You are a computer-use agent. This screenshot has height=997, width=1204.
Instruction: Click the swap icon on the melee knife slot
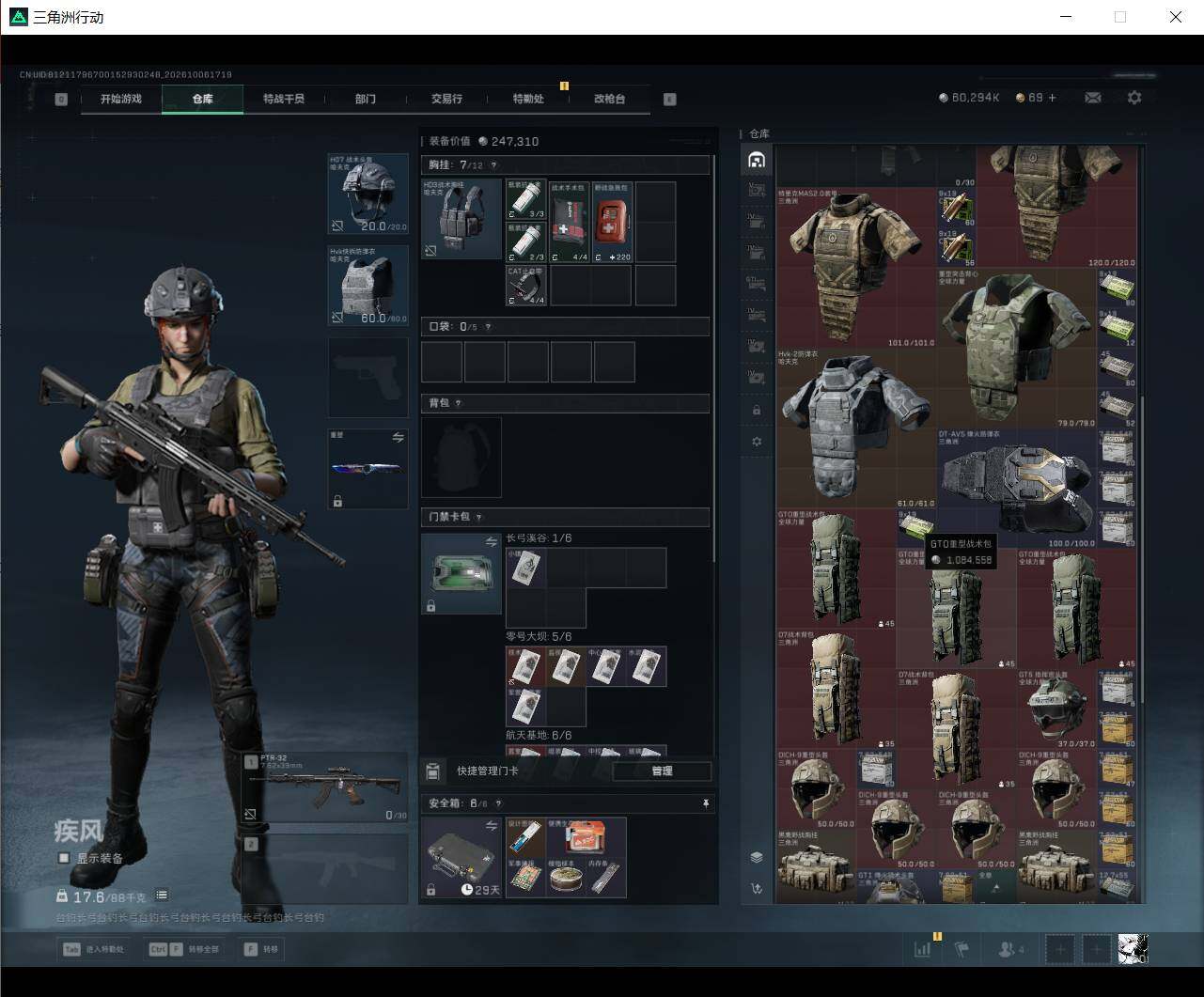(x=398, y=438)
